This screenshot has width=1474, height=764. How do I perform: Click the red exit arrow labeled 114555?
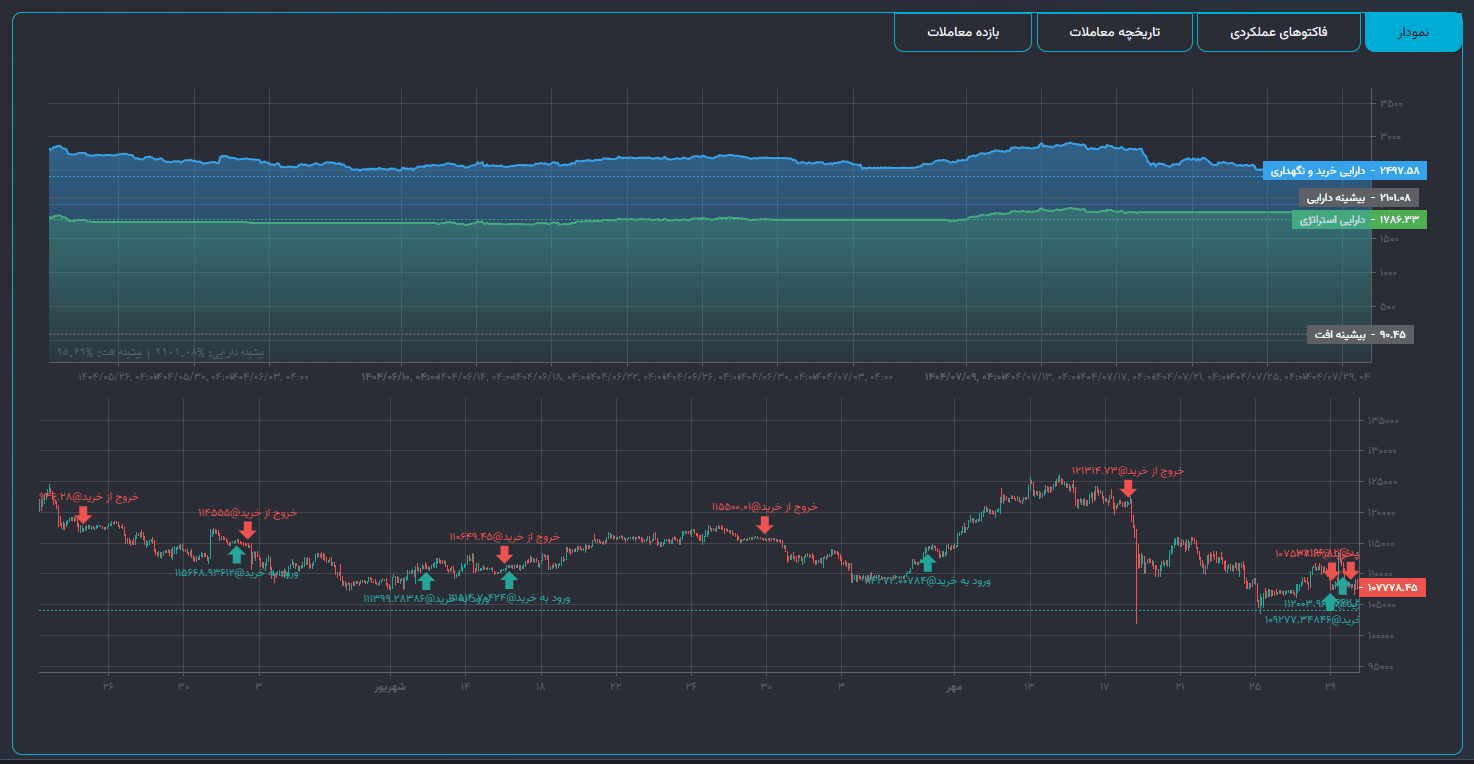pyautogui.click(x=247, y=530)
